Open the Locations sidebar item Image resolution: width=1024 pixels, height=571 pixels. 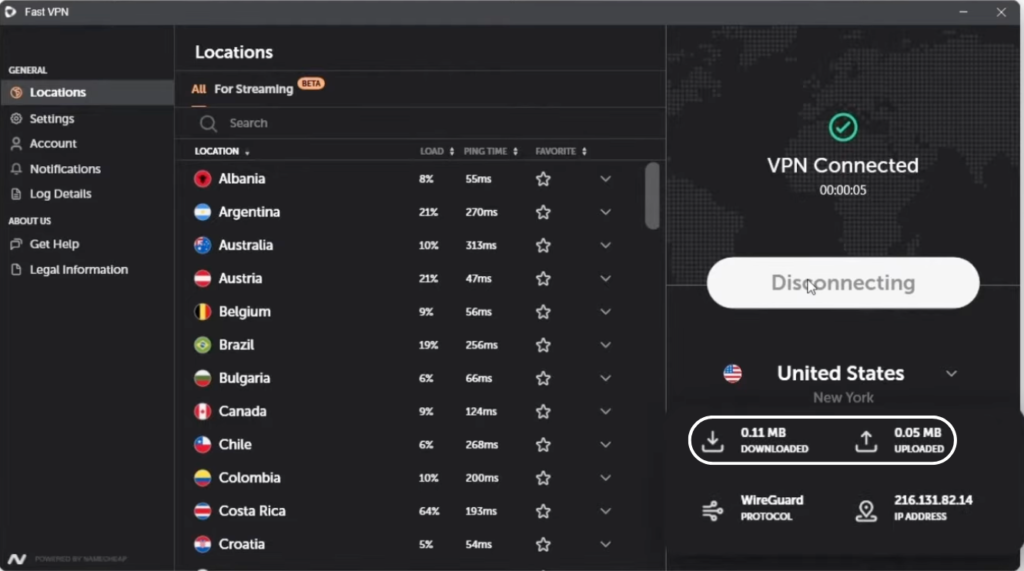coord(88,92)
